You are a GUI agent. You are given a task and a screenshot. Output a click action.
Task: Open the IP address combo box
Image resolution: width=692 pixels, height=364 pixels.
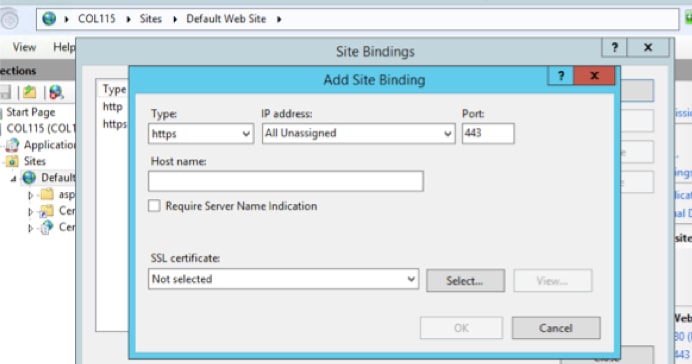pos(358,134)
